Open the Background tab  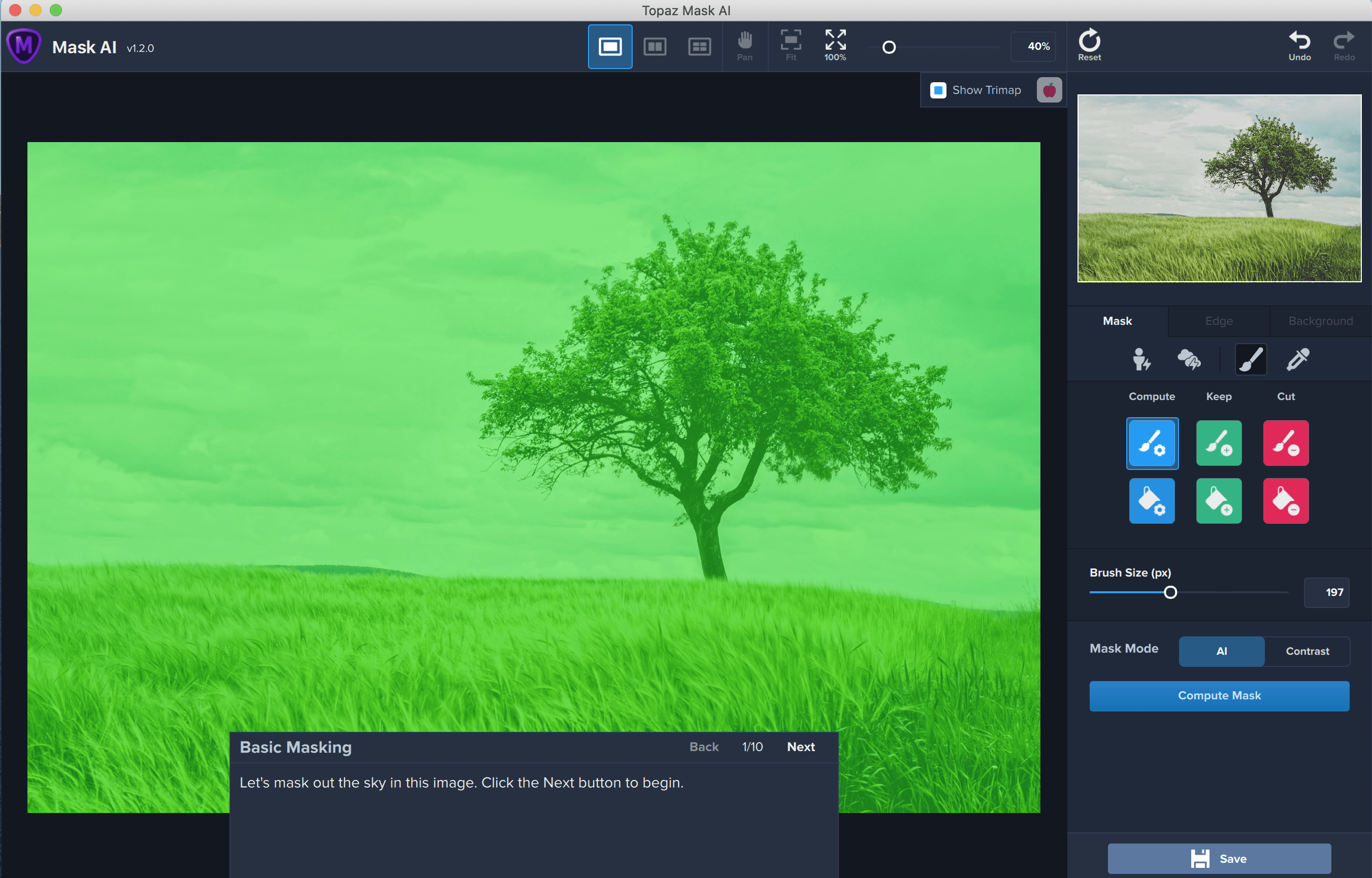(1320, 321)
